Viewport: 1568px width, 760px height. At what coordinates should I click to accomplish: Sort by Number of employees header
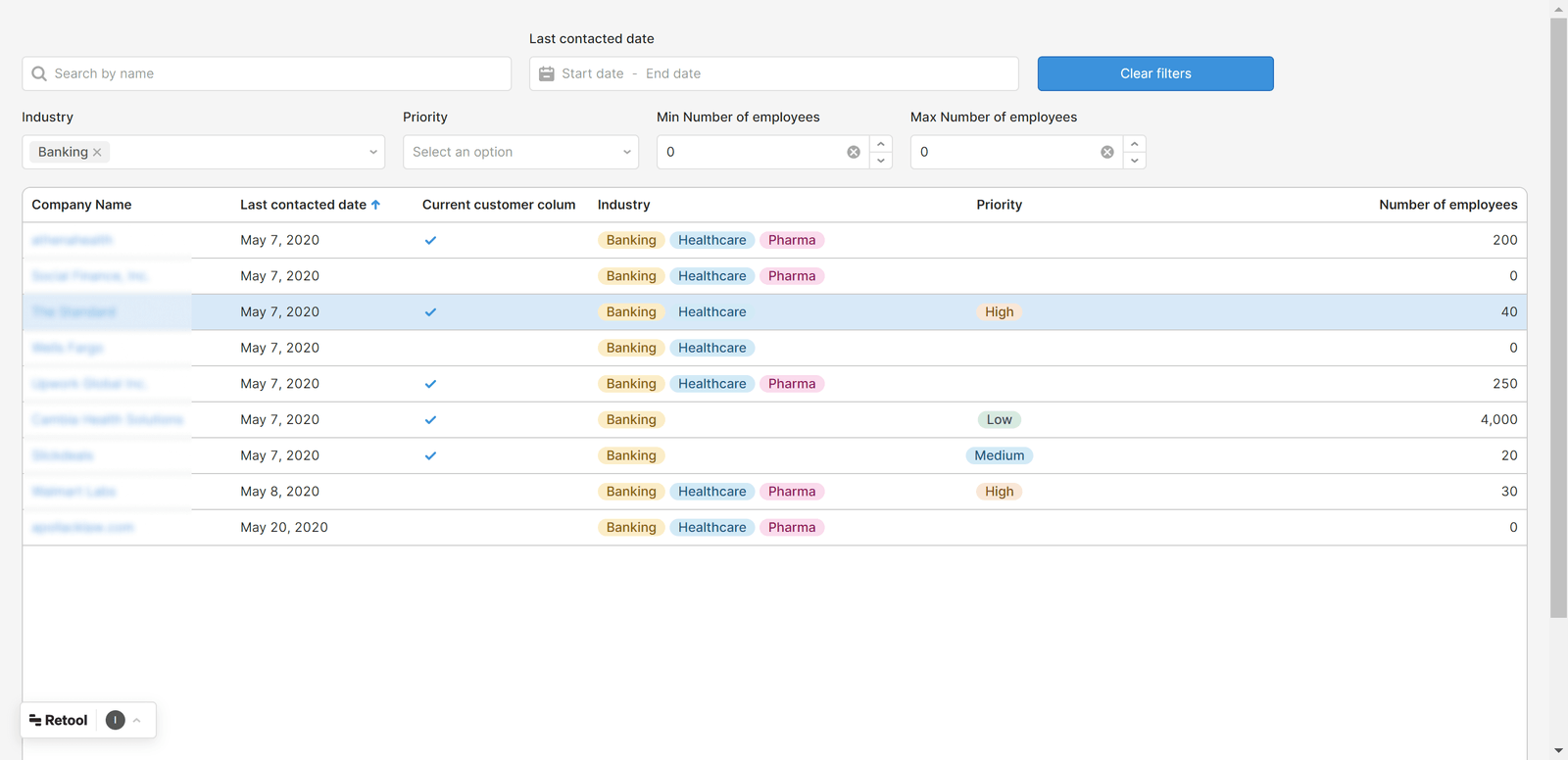pyautogui.click(x=1447, y=205)
